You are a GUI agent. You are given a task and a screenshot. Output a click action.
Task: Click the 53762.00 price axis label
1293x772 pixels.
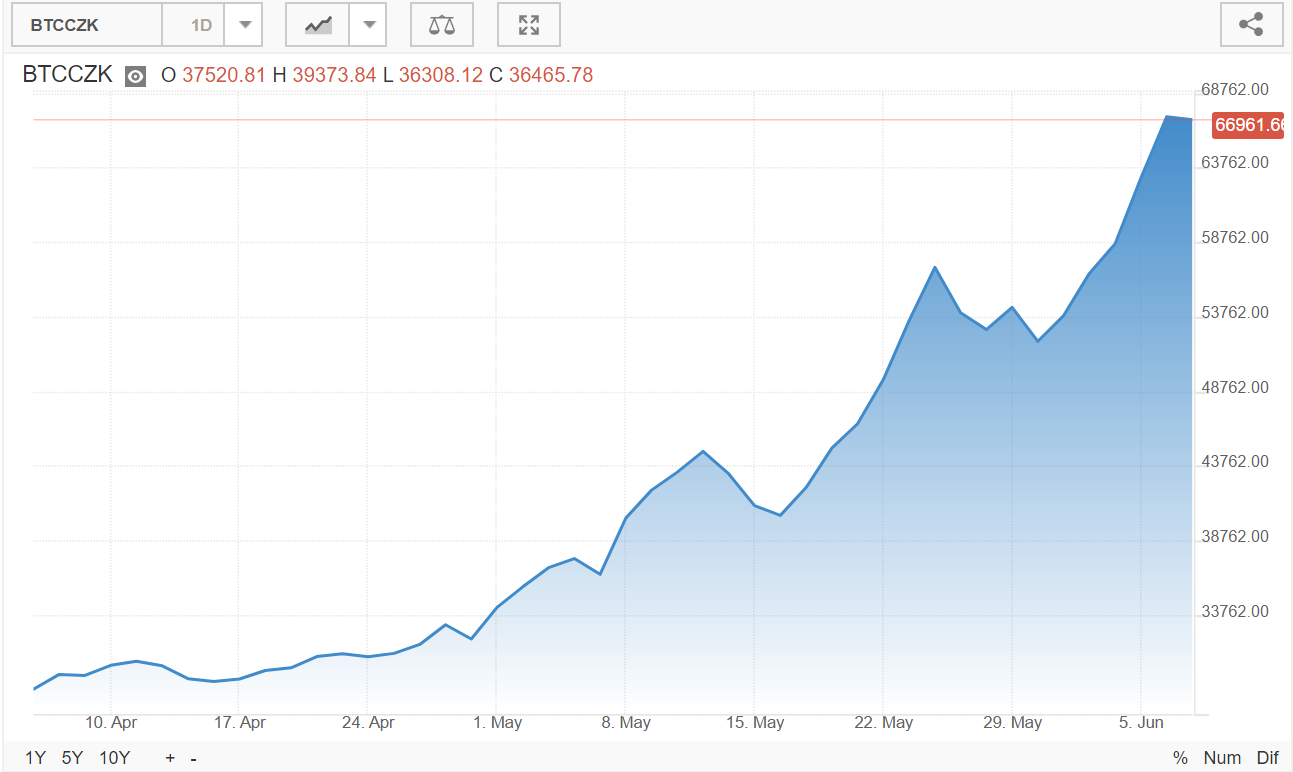tap(1234, 312)
